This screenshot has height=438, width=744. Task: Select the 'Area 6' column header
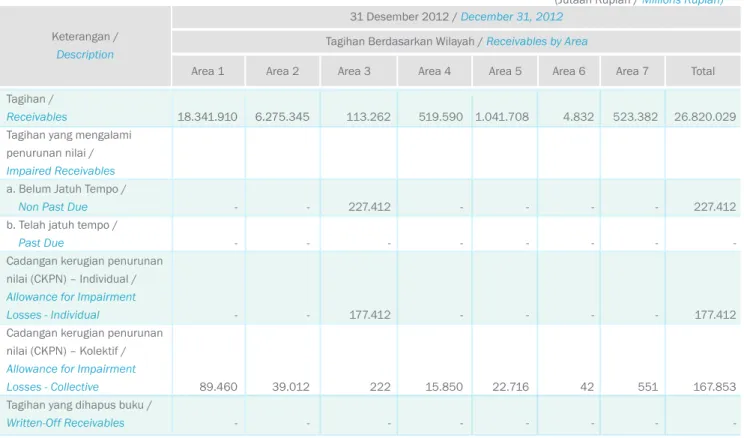[x=568, y=71]
